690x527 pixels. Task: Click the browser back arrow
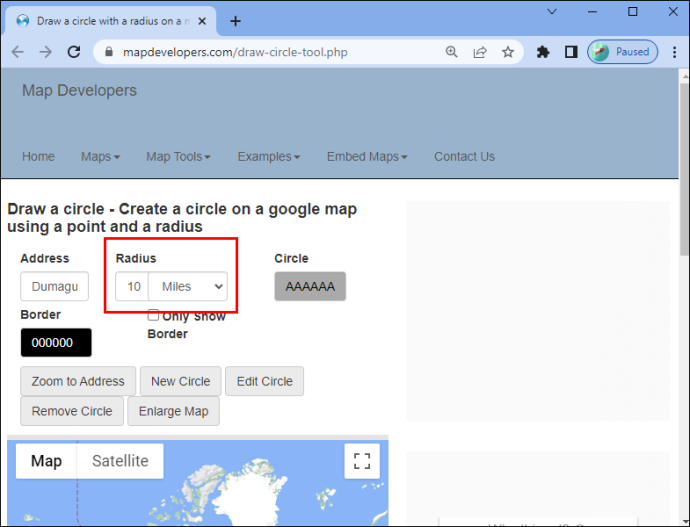pos(18,52)
